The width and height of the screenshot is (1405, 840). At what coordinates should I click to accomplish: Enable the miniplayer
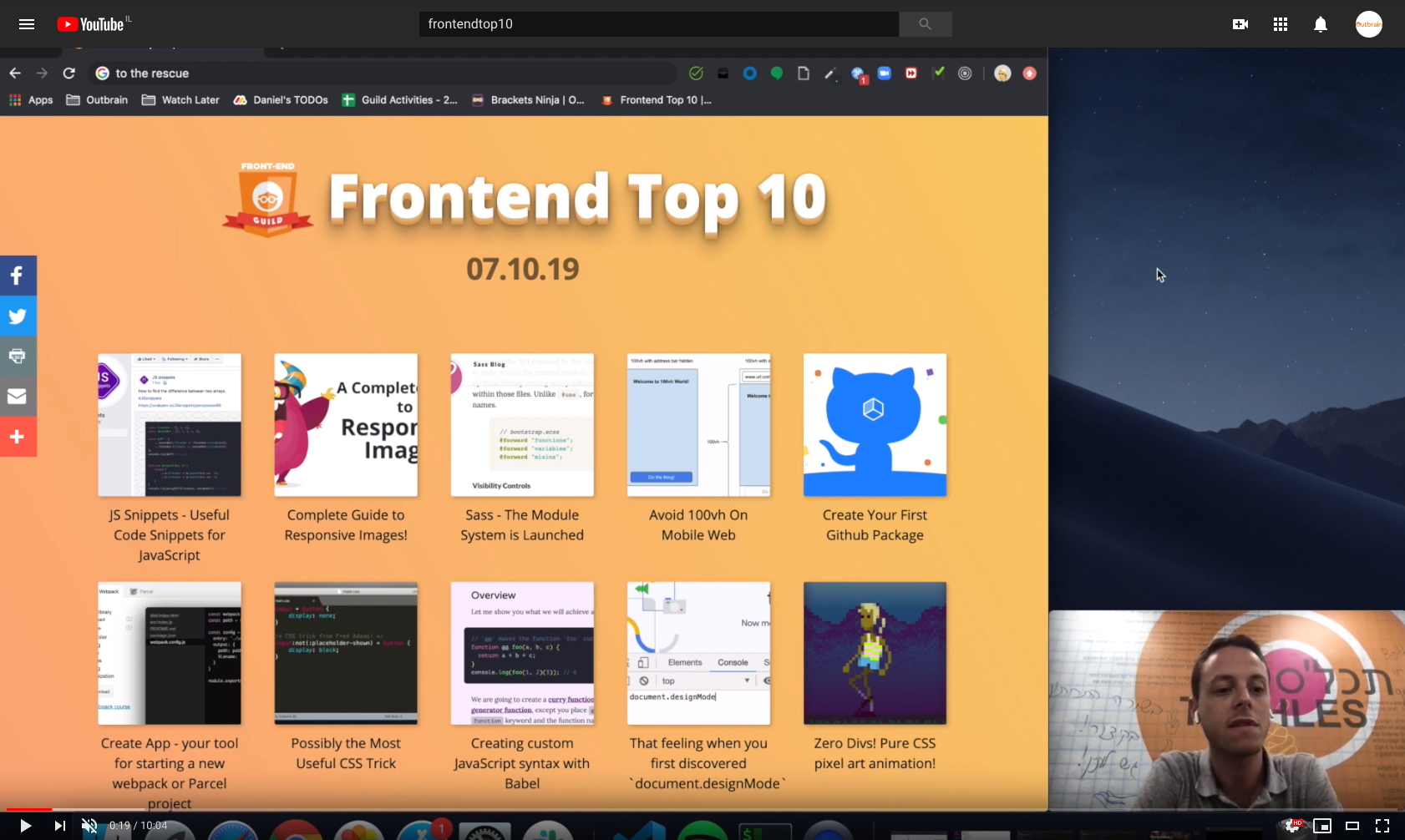coord(1322,826)
